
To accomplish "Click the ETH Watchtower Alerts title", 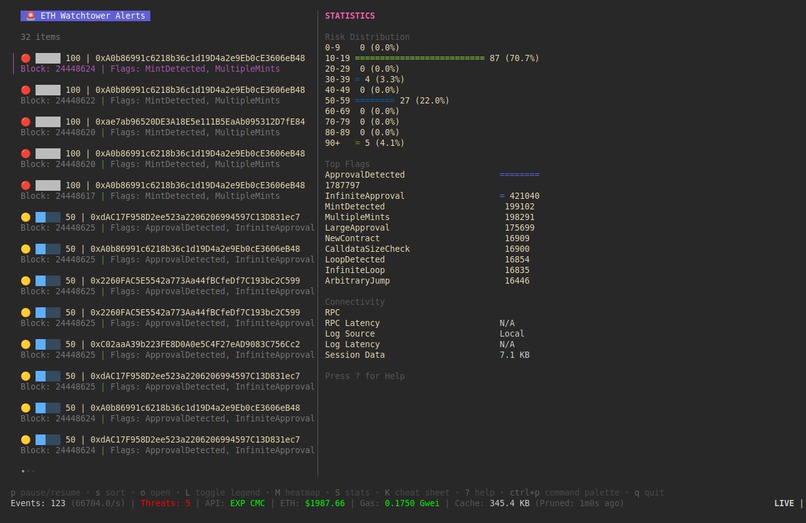I will (x=85, y=16).
